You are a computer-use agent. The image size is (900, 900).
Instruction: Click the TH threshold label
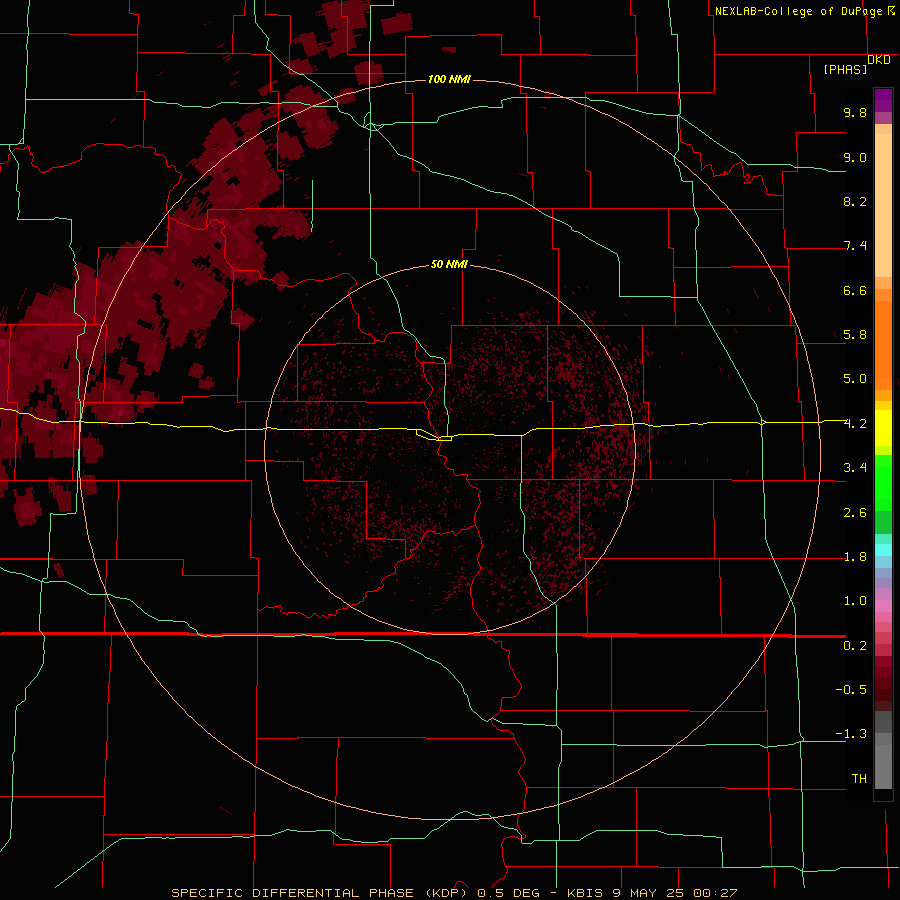pyautogui.click(x=859, y=779)
